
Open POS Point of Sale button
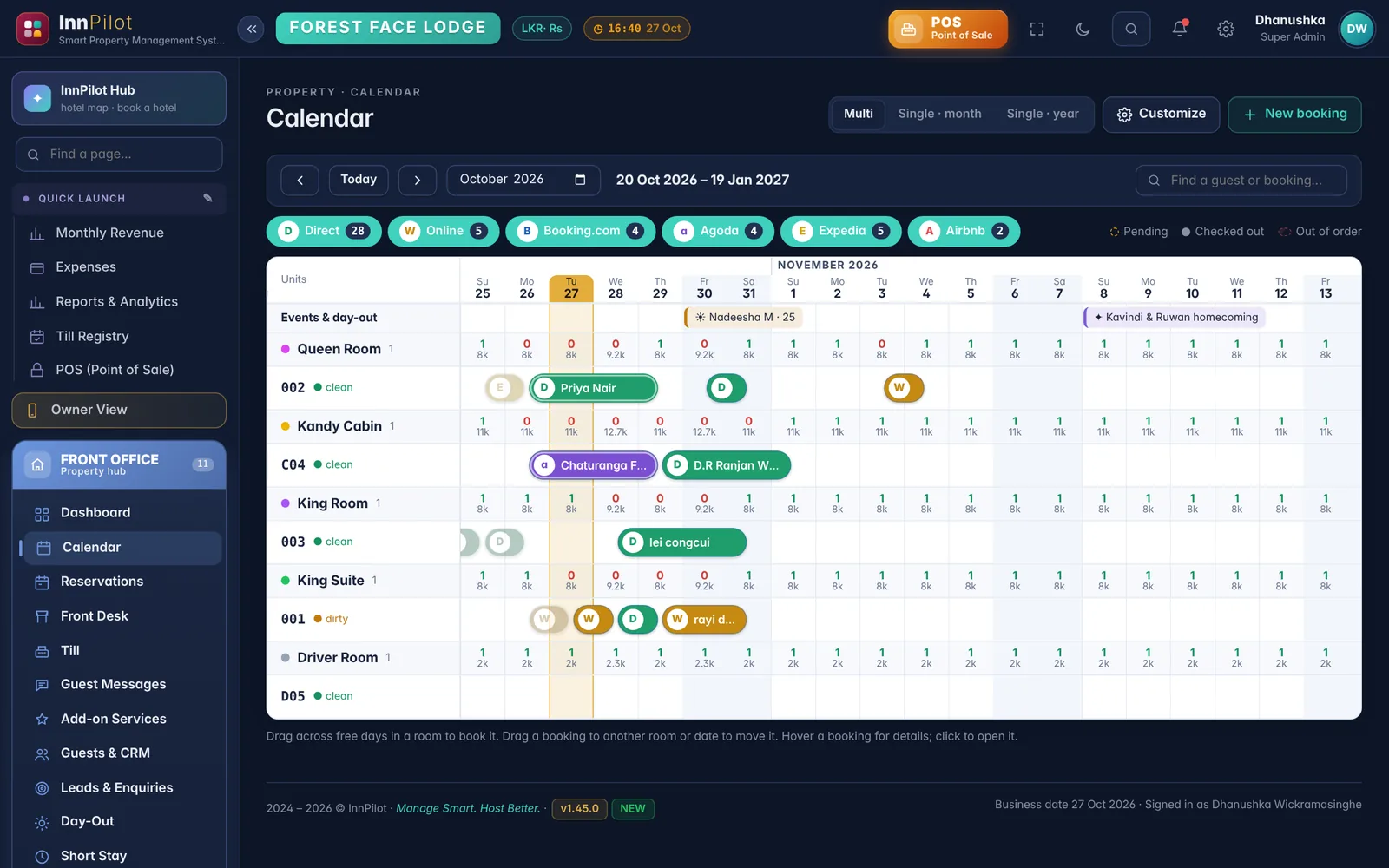[x=948, y=29]
